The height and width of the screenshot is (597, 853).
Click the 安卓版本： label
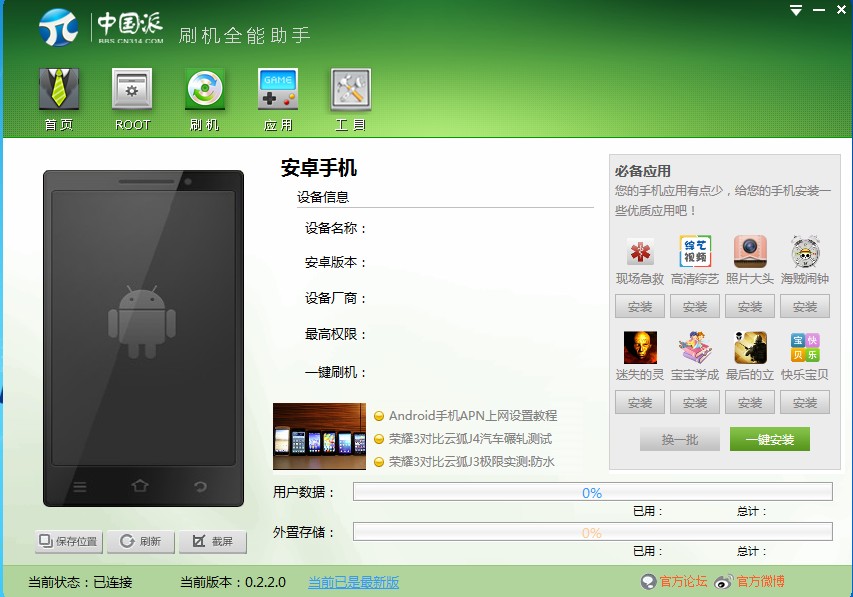(x=336, y=263)
